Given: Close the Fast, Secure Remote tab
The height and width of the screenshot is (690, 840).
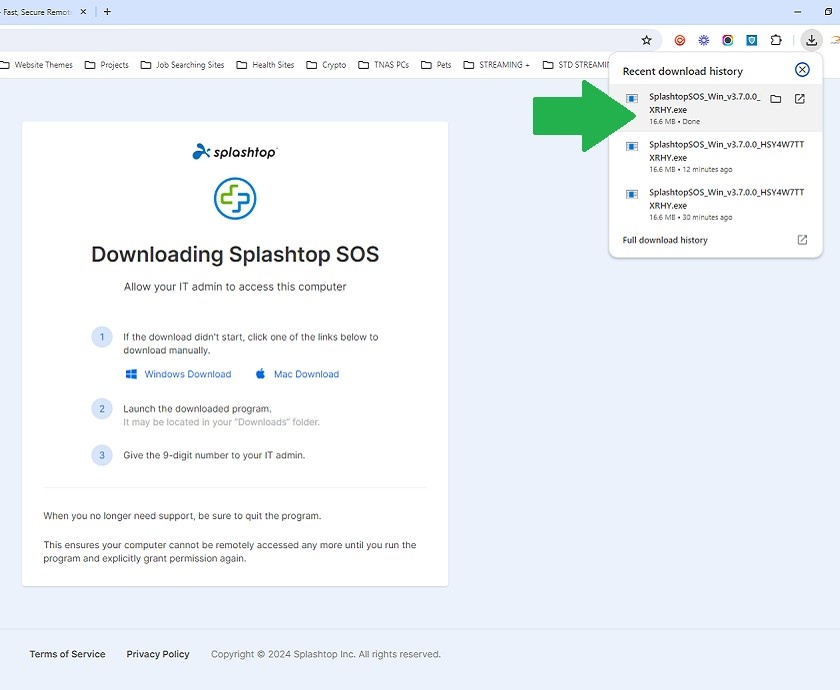Looking at the screenshot, I should [x=83, y=12].
